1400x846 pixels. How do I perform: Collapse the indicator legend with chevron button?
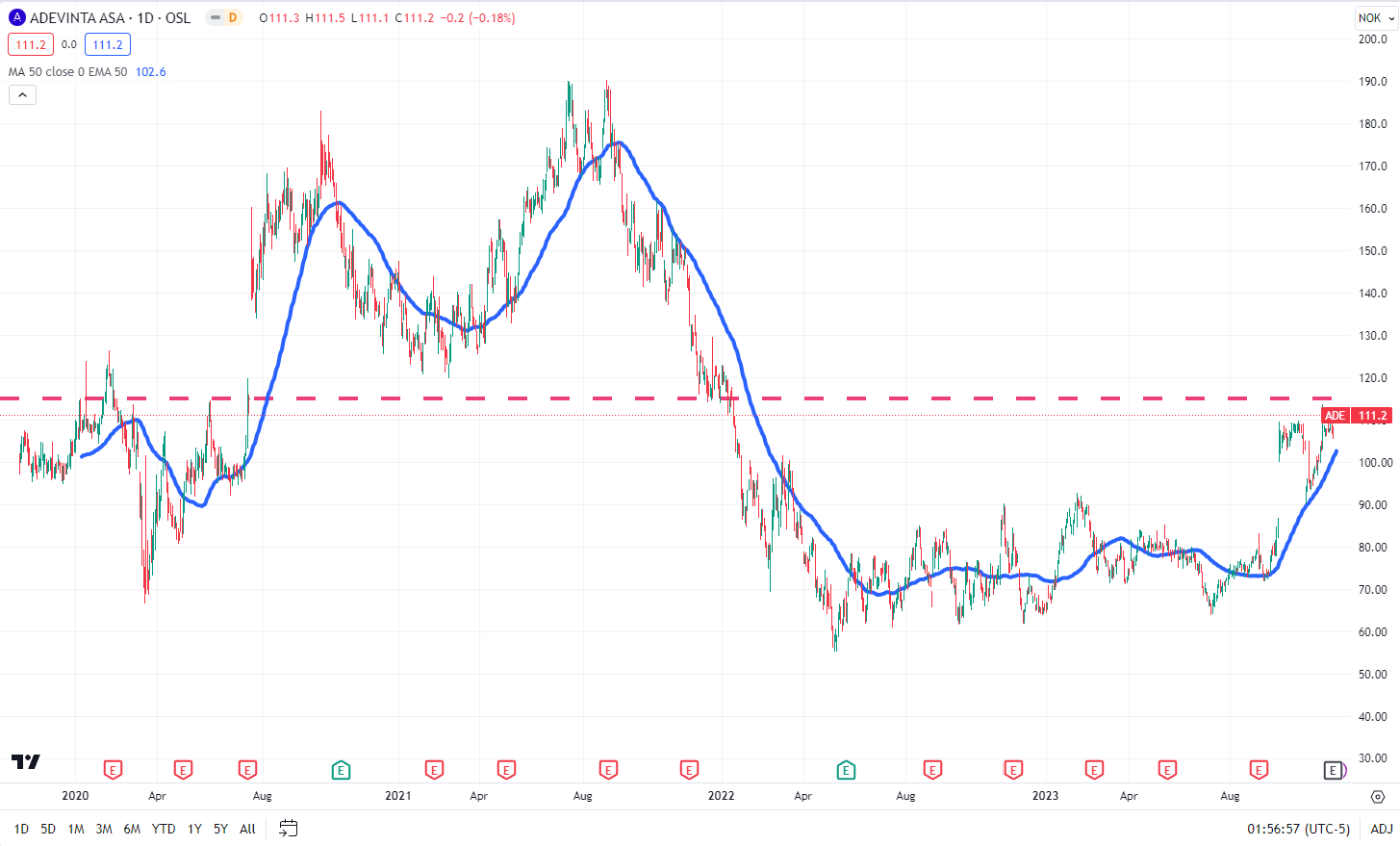coord(22,94)
